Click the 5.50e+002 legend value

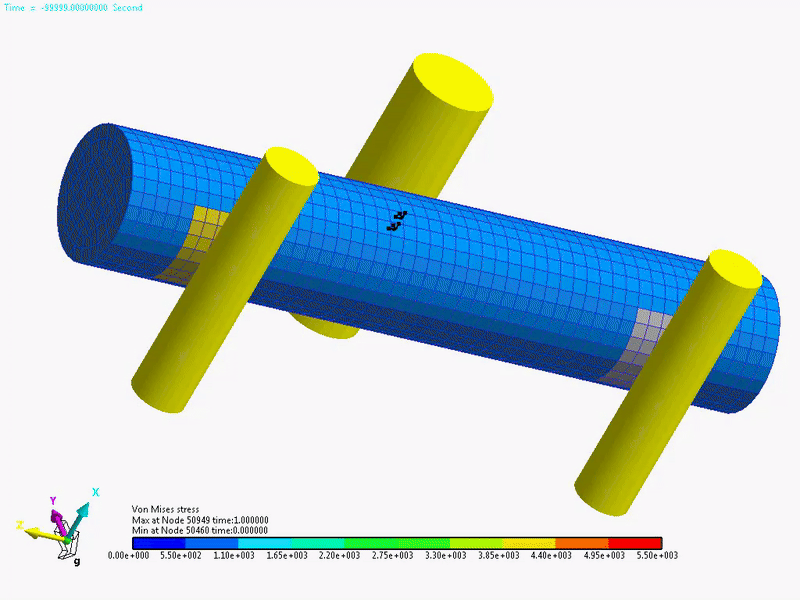[x=181, y=555]
